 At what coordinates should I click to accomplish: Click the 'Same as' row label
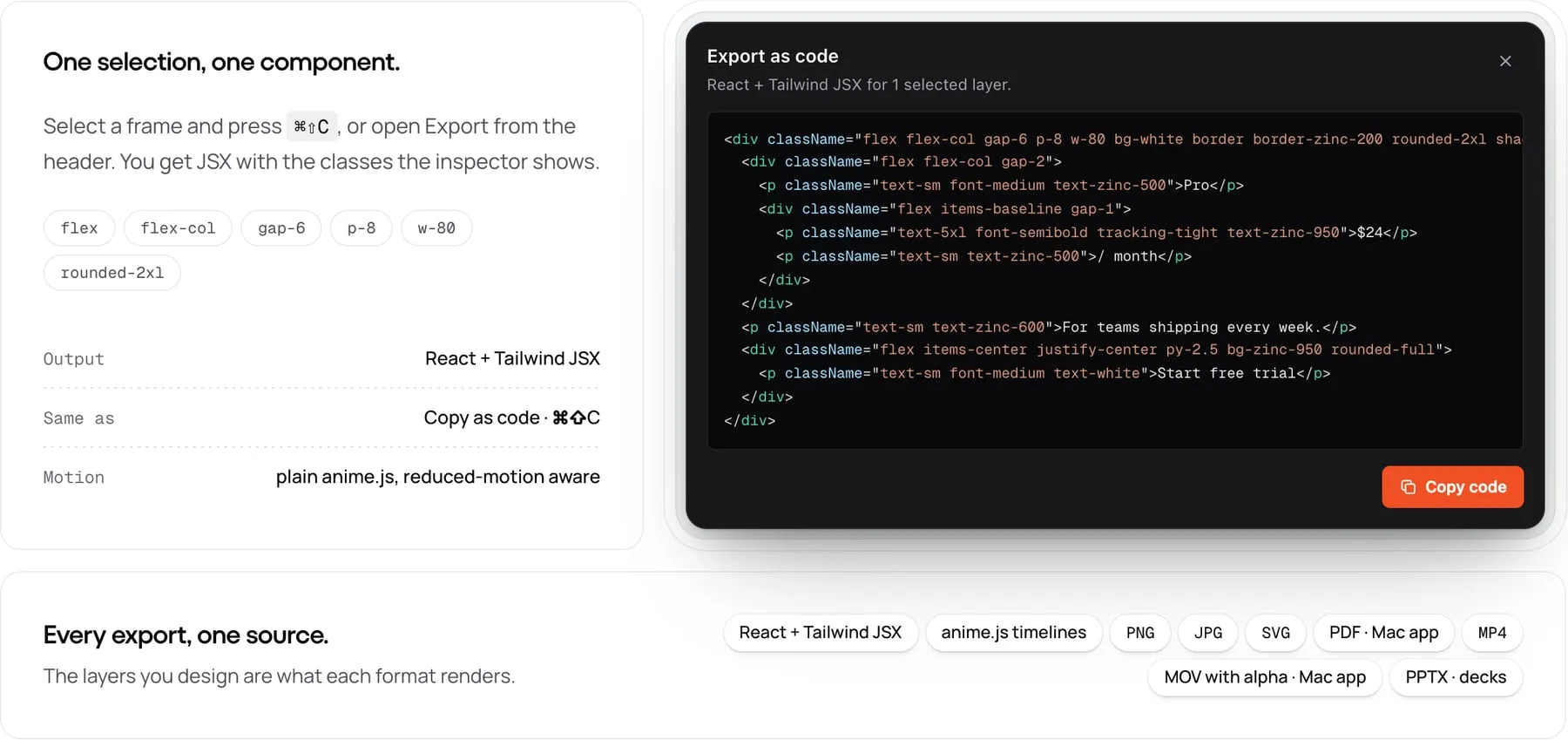[79, 418]
